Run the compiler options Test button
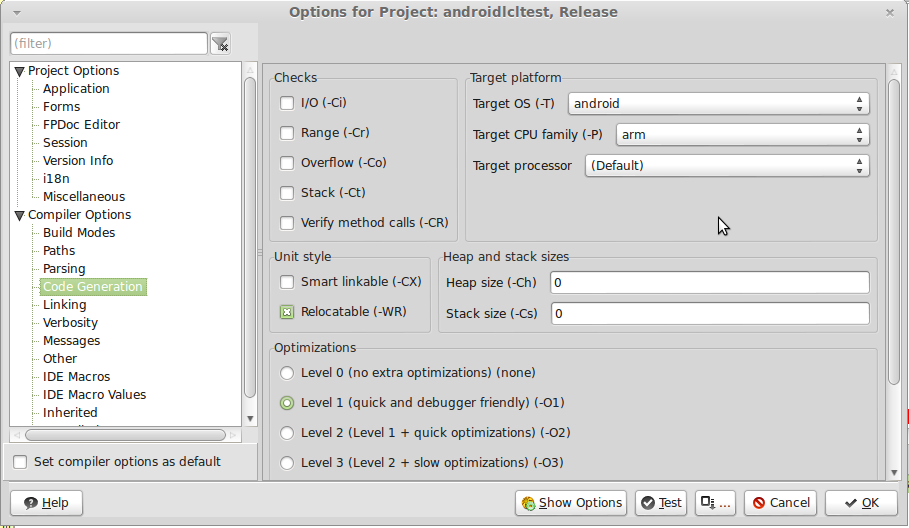 click(661, 502)
